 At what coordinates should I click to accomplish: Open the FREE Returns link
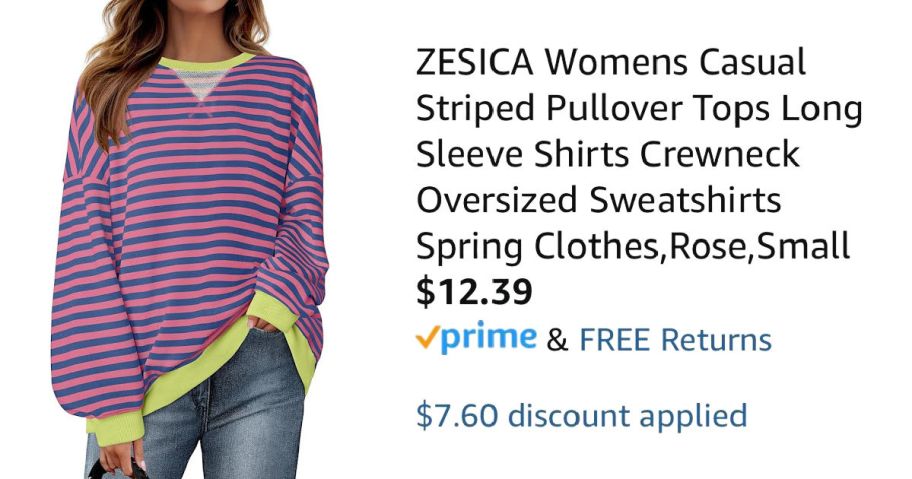tap(675, 340)
